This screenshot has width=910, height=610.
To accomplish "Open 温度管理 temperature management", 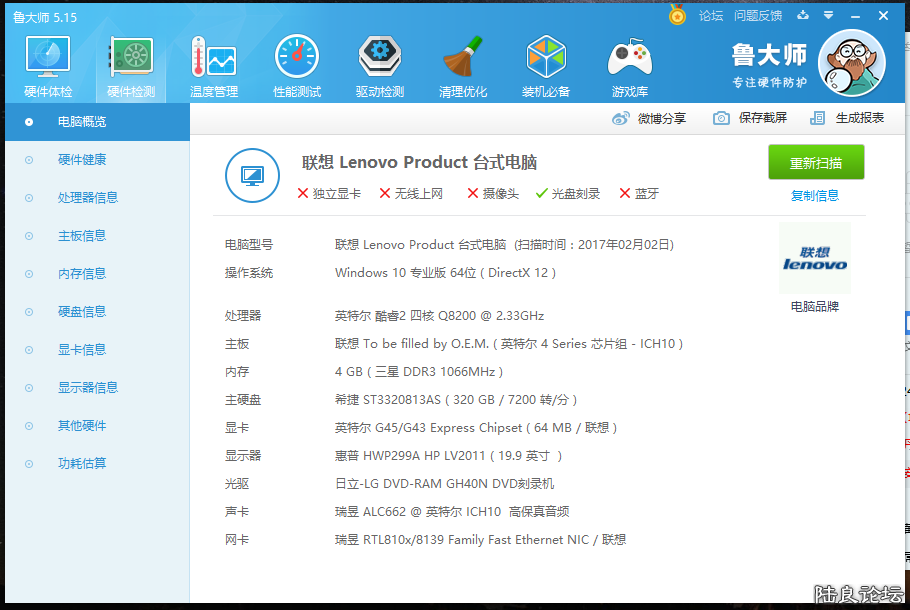I will coord(214,67).
